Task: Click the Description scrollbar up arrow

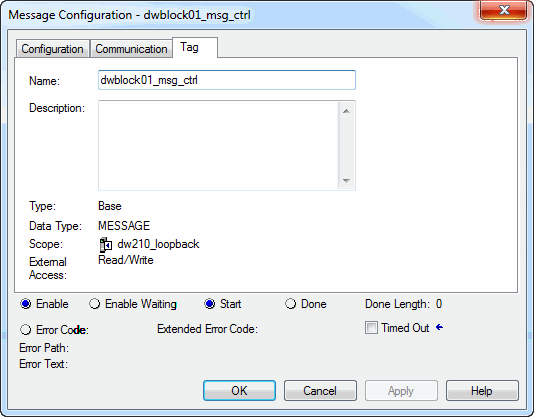Action: click(346, 111)
